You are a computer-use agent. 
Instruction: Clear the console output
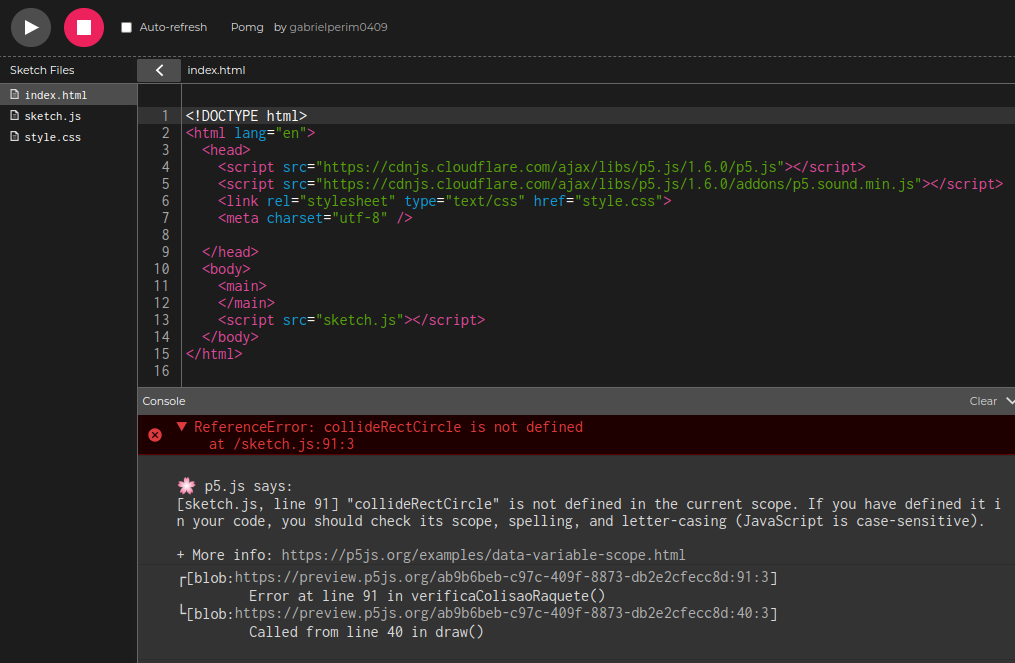[983, 401]
